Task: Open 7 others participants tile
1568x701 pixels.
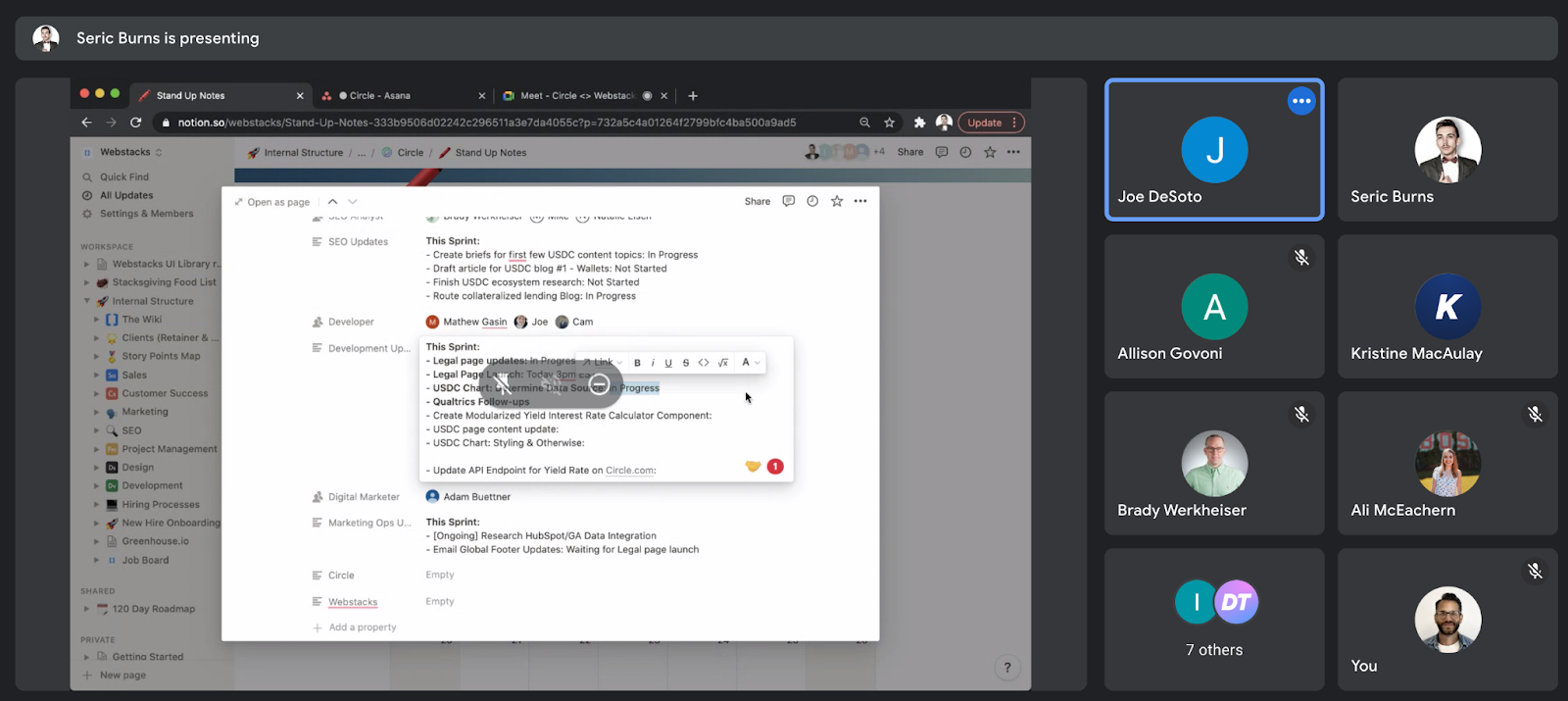Action: (1214, 620)
